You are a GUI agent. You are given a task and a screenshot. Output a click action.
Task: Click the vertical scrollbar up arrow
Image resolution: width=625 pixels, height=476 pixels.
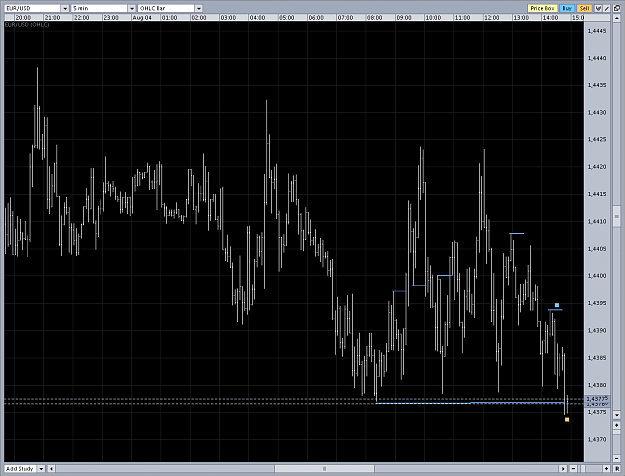(617, 18)
